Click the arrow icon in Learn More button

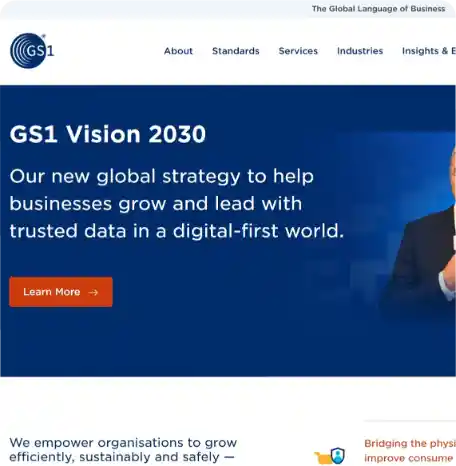tap(93, 292)
